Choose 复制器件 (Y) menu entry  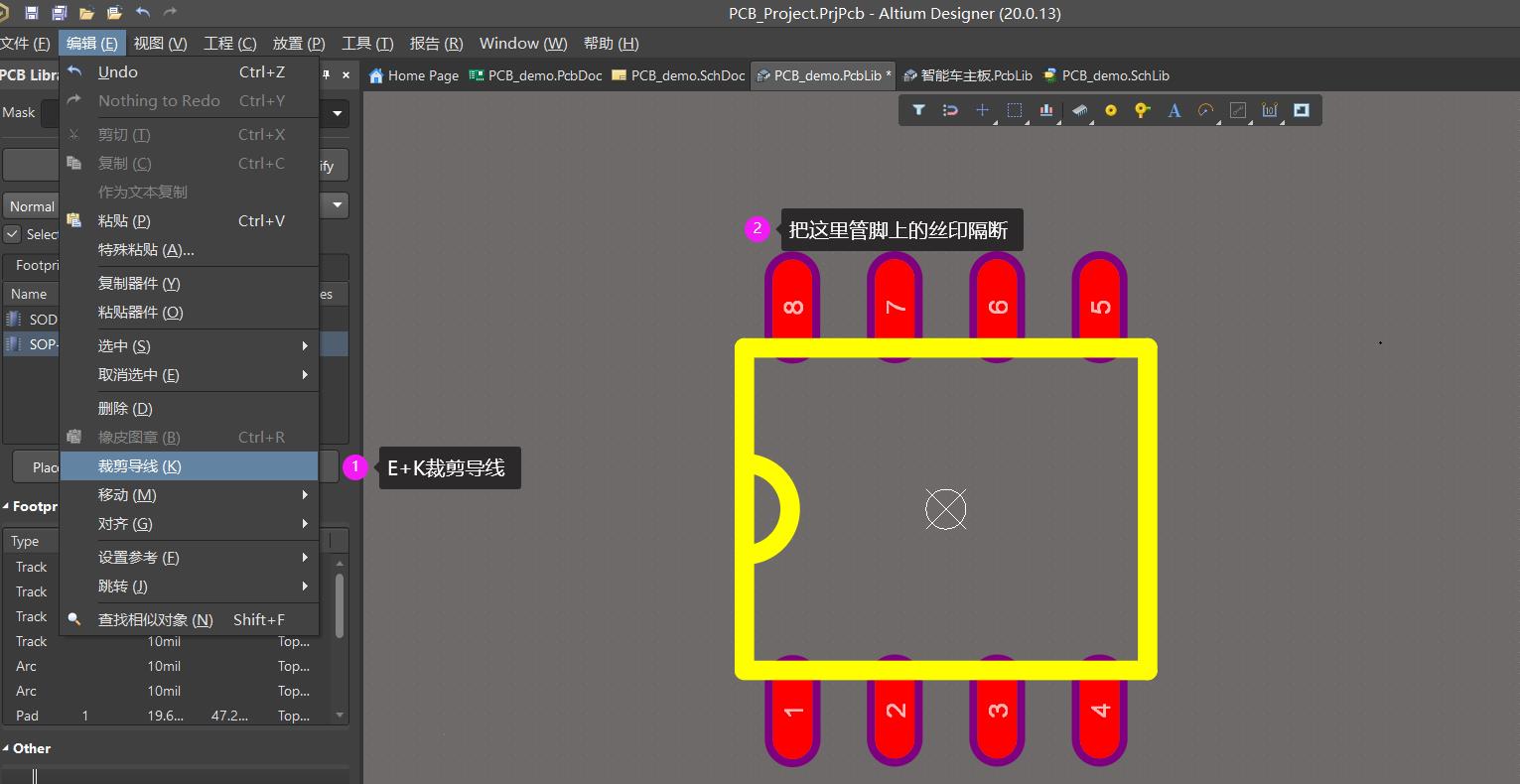tap(189, 283)
